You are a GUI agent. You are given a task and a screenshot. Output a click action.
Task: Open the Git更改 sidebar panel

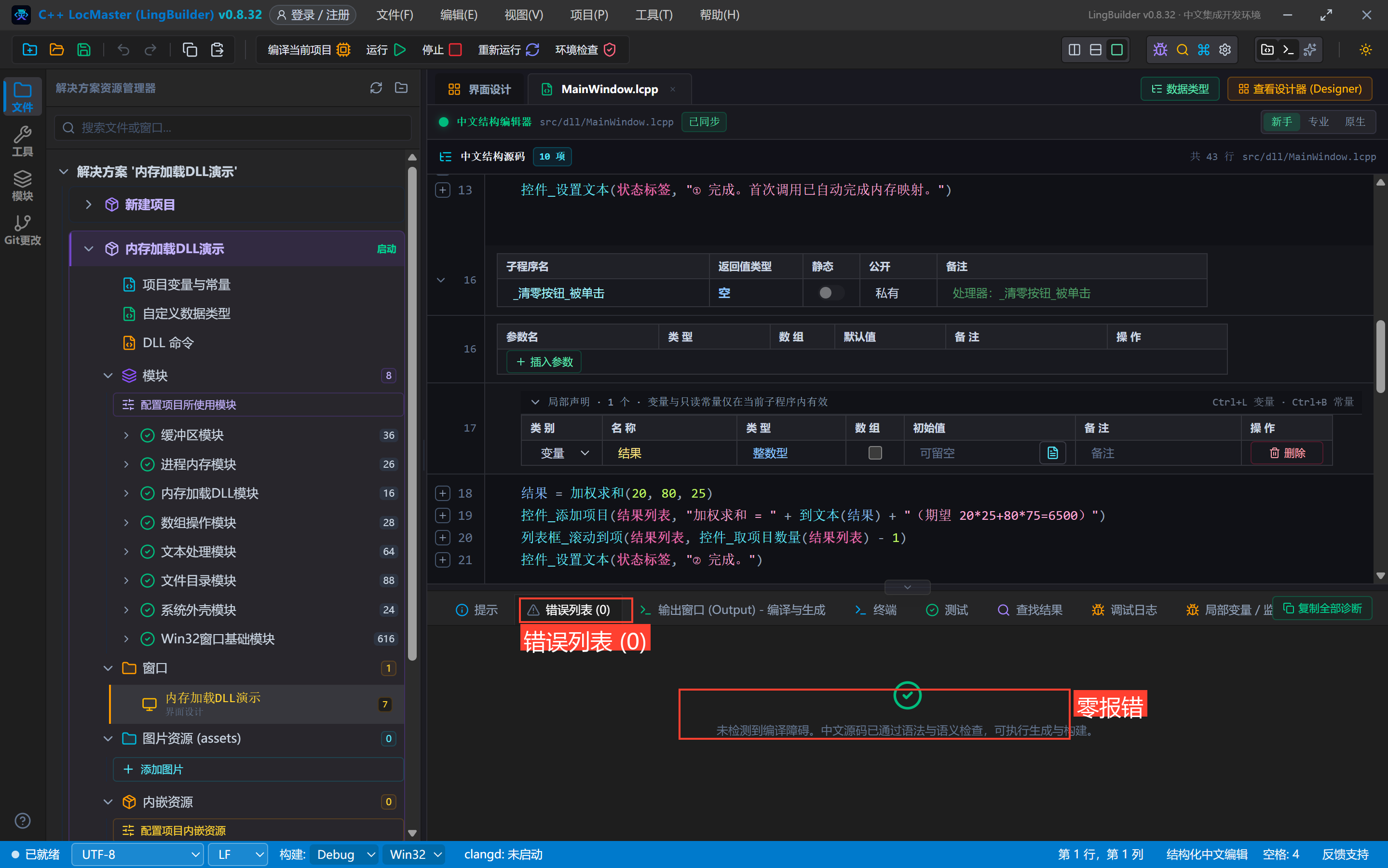[x=22, y=230]
